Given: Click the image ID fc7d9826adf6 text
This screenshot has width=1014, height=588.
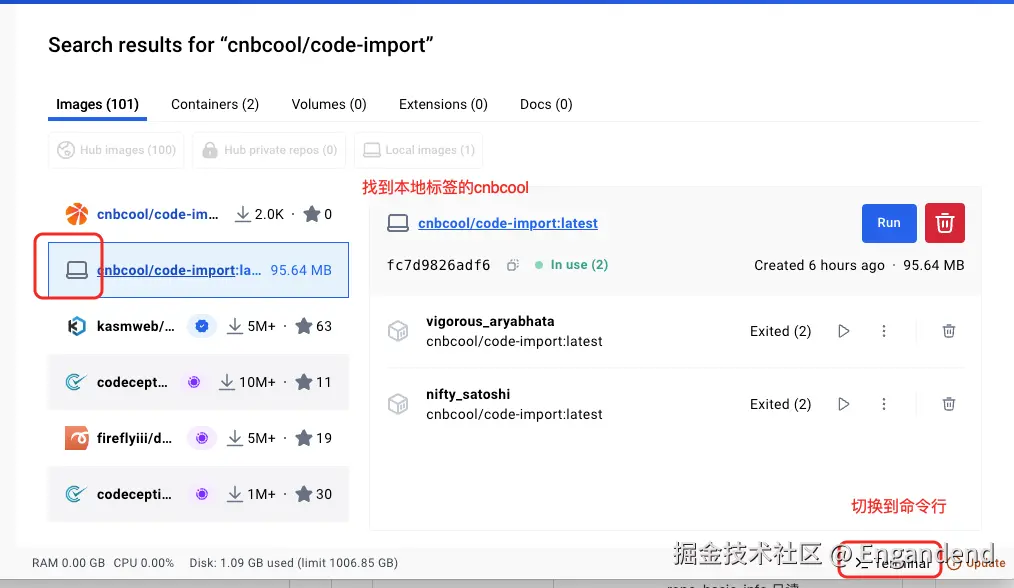Looking at the screenshot, I should point(438,265).
